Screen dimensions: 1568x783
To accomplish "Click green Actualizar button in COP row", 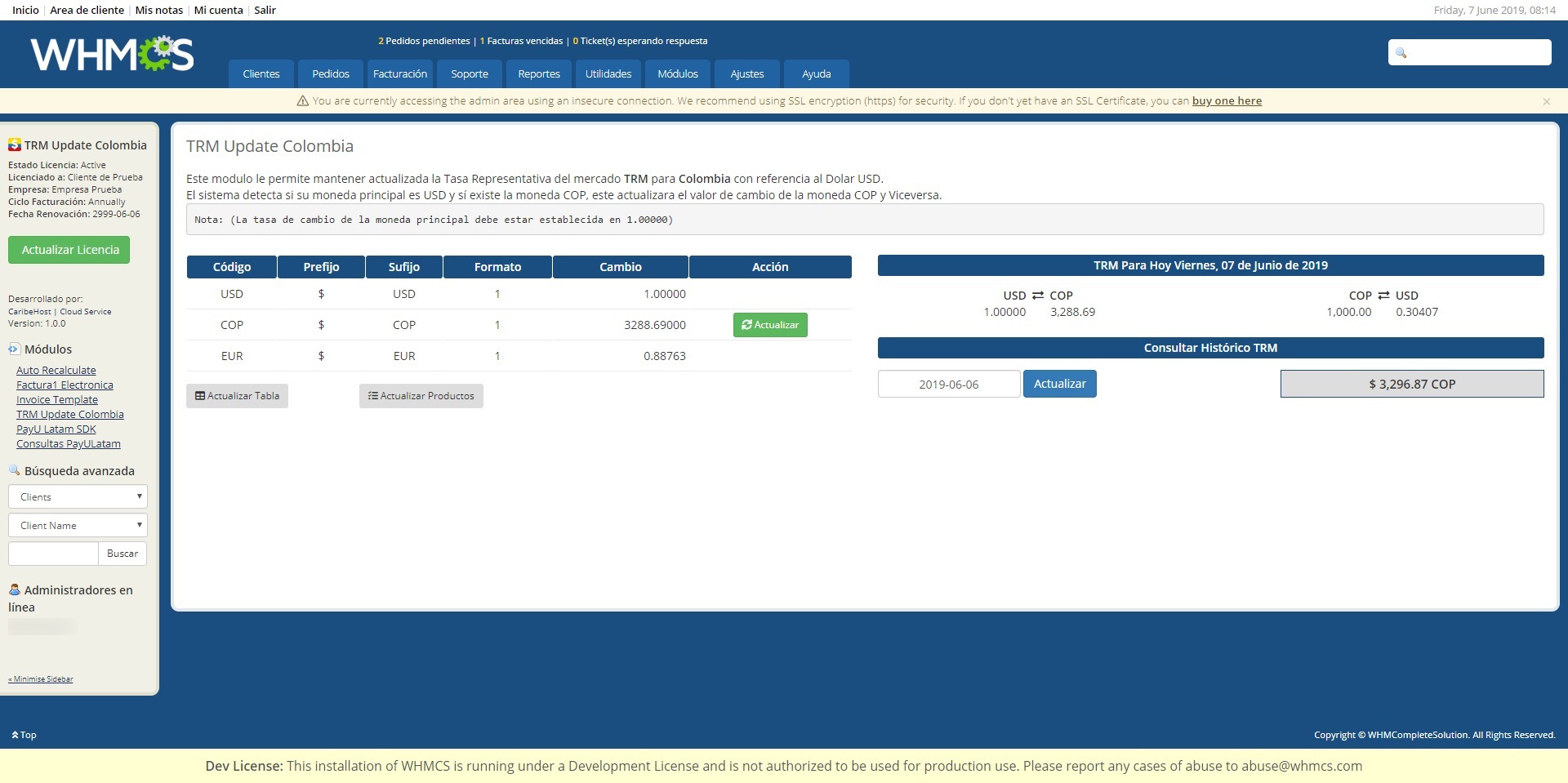I will click(770, 325).
